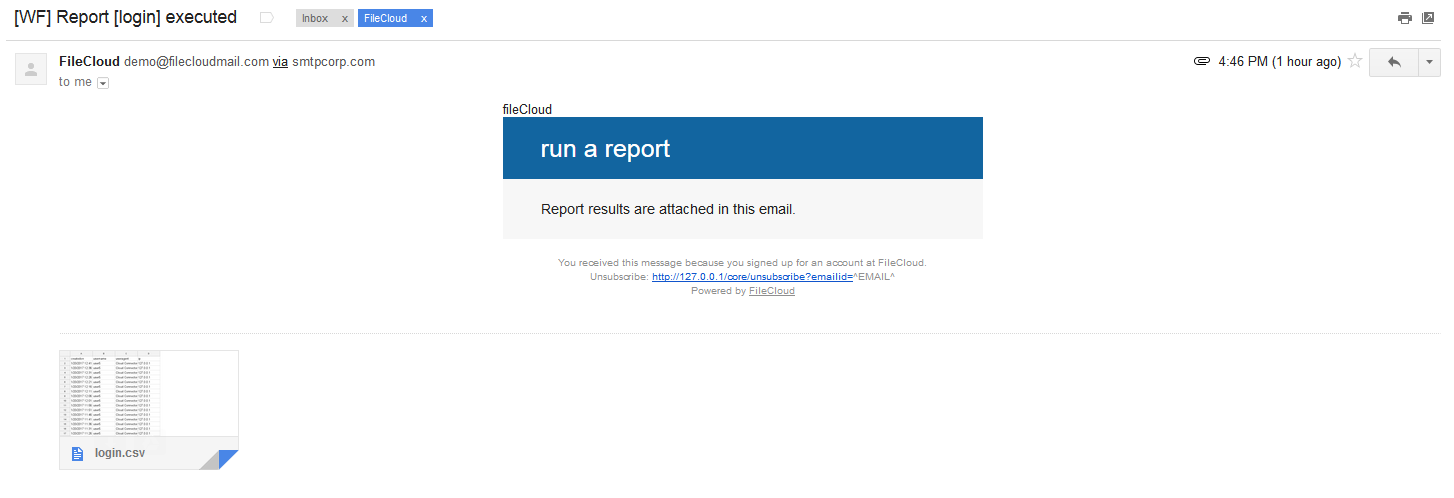Remove the FileCloud label with x
Viewport: 1454px width, 498px height.
[x=424, y=19]
